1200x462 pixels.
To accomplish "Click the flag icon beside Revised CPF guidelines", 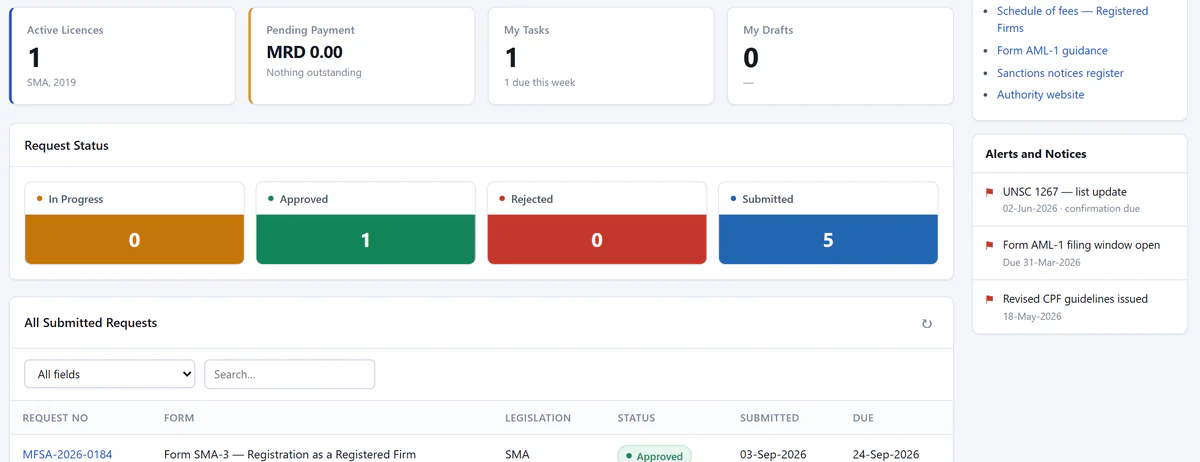I will click(x=990, y=299).
